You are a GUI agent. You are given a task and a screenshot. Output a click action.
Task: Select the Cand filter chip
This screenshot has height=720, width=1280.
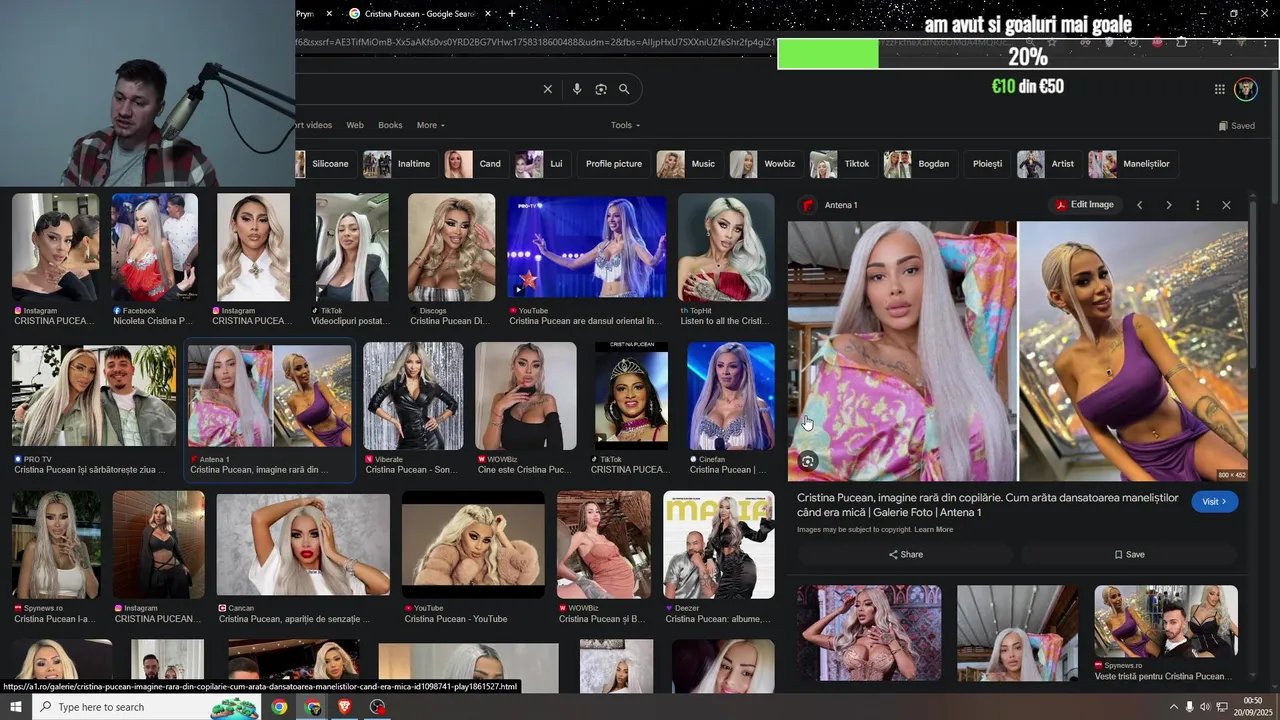coord(476,164)
